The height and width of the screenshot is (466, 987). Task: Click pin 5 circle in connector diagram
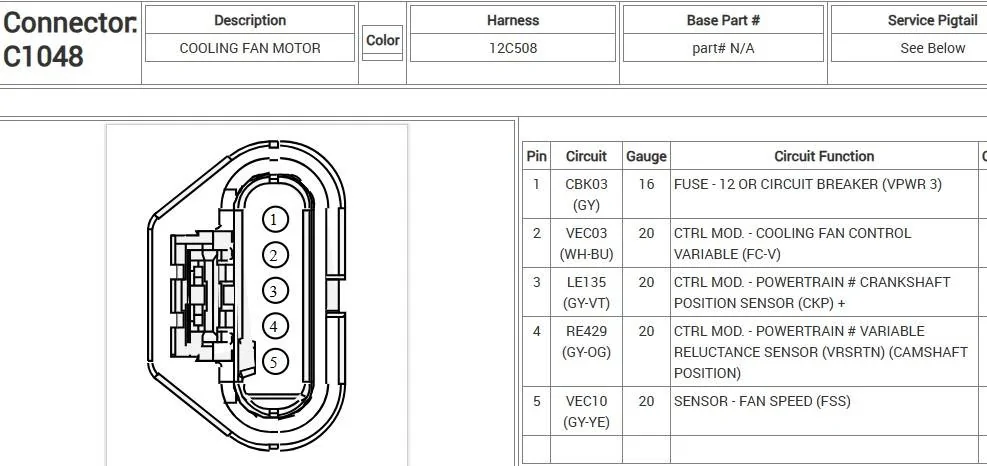[274, 362]
